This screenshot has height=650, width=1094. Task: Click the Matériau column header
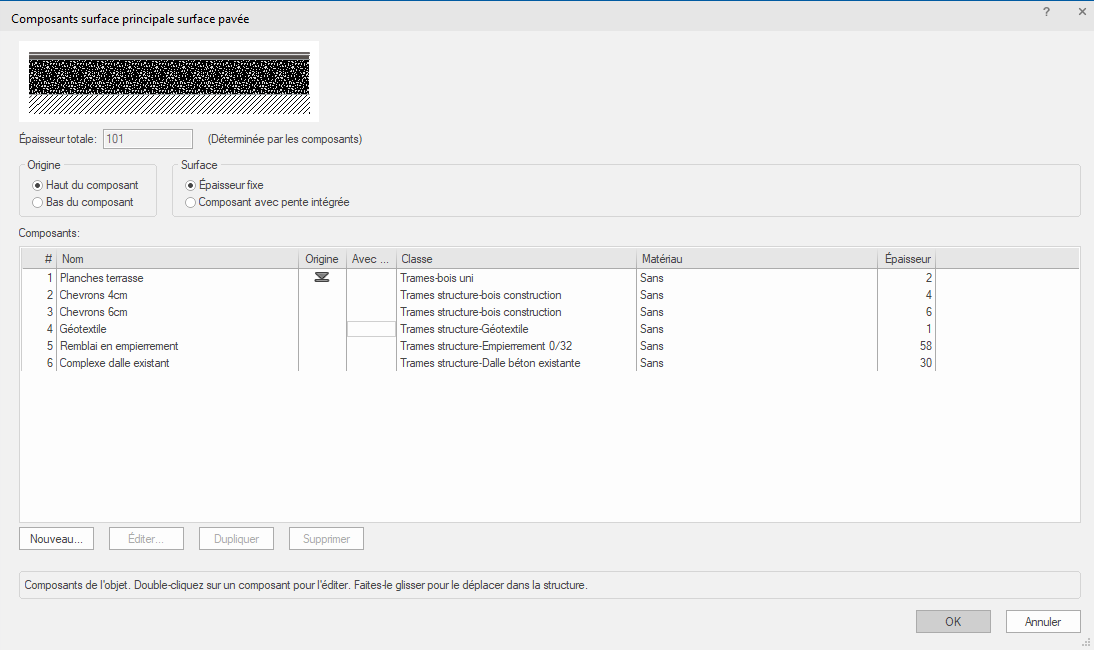[756, 259]
